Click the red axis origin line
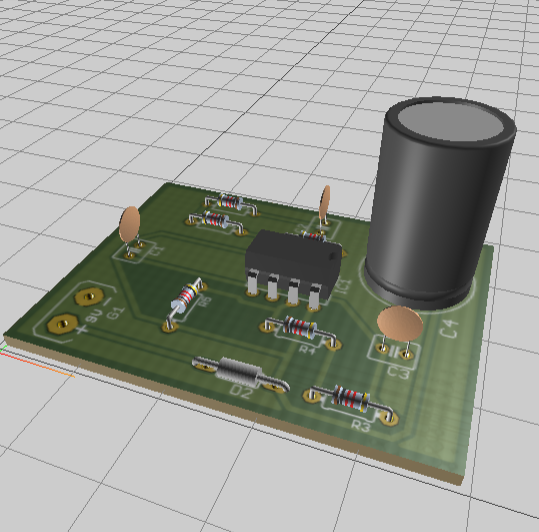Screen dimensions: 539x532 tap(38, 364)
